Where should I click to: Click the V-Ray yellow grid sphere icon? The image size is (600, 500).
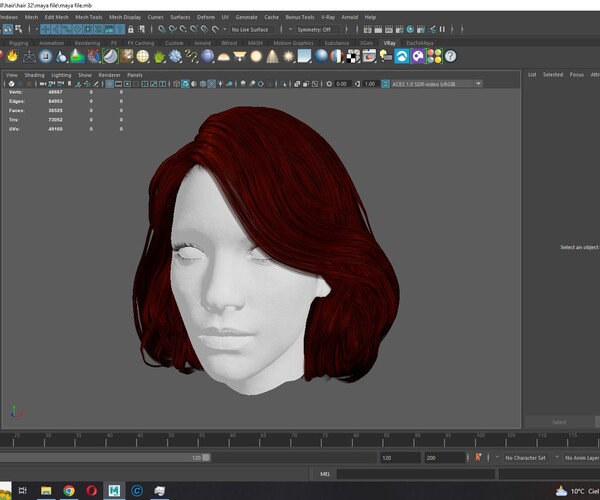[x=142, y=56]
